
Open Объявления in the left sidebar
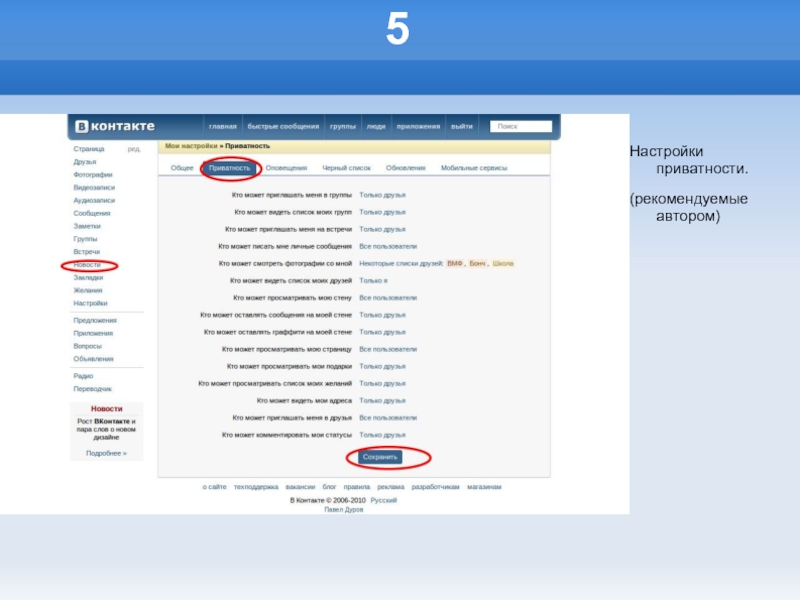click(x=93, y=359)
